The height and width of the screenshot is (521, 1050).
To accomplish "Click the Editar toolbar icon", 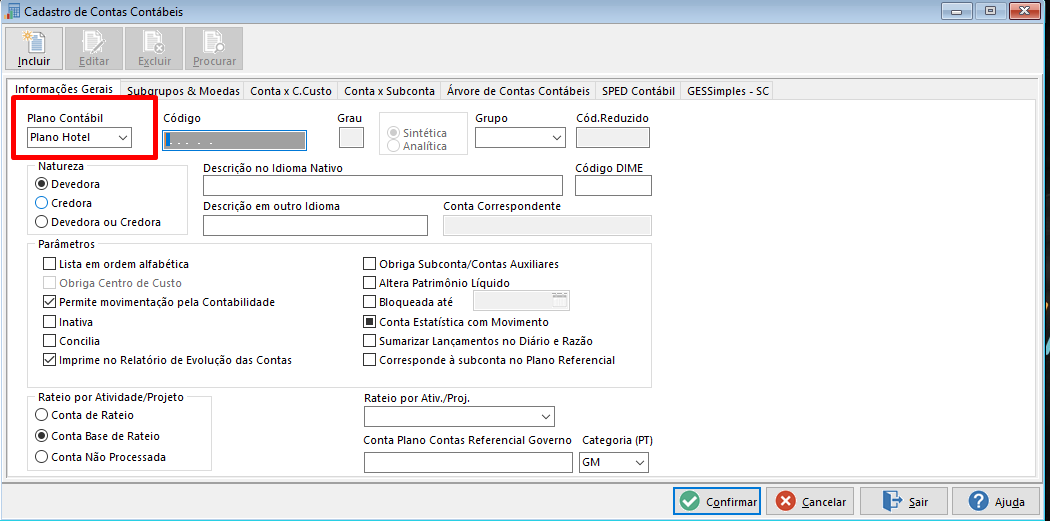I will [94, 48].
